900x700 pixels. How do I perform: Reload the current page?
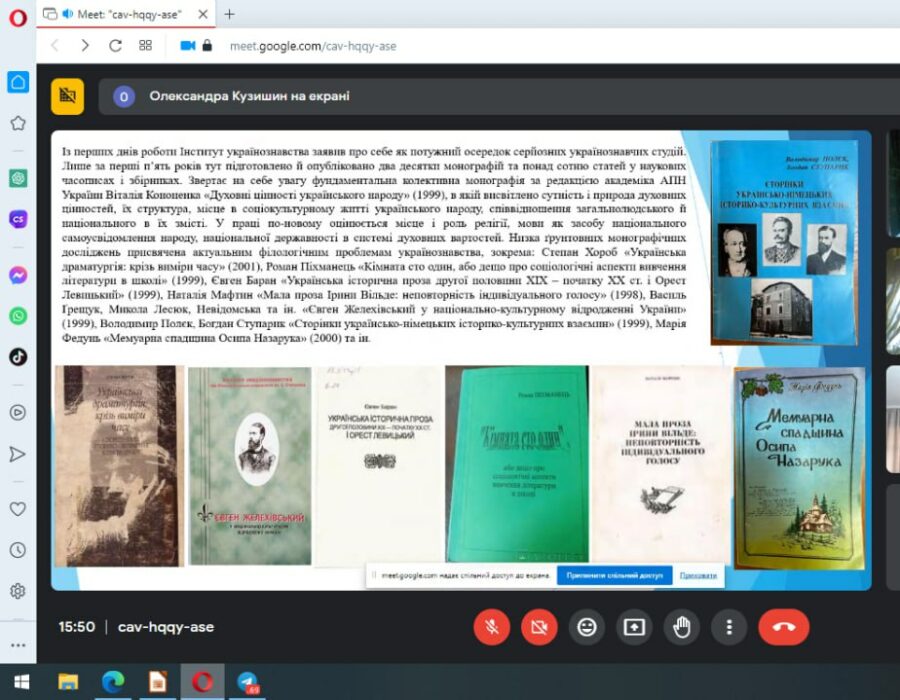pyautogui.click(x=115, y=46)
